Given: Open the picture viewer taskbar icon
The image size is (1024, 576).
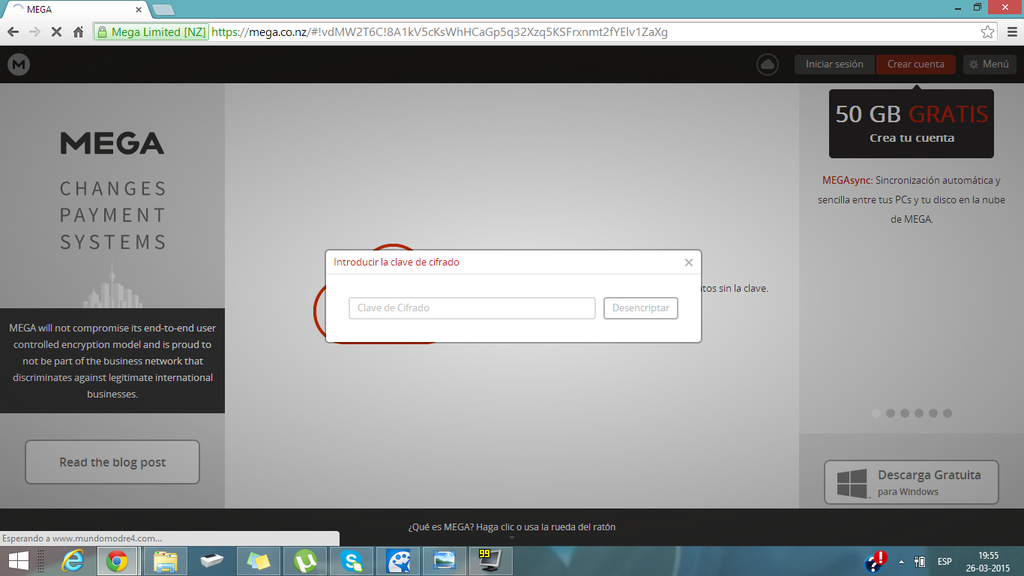Looking at the screenshot, I should [445, 561].
